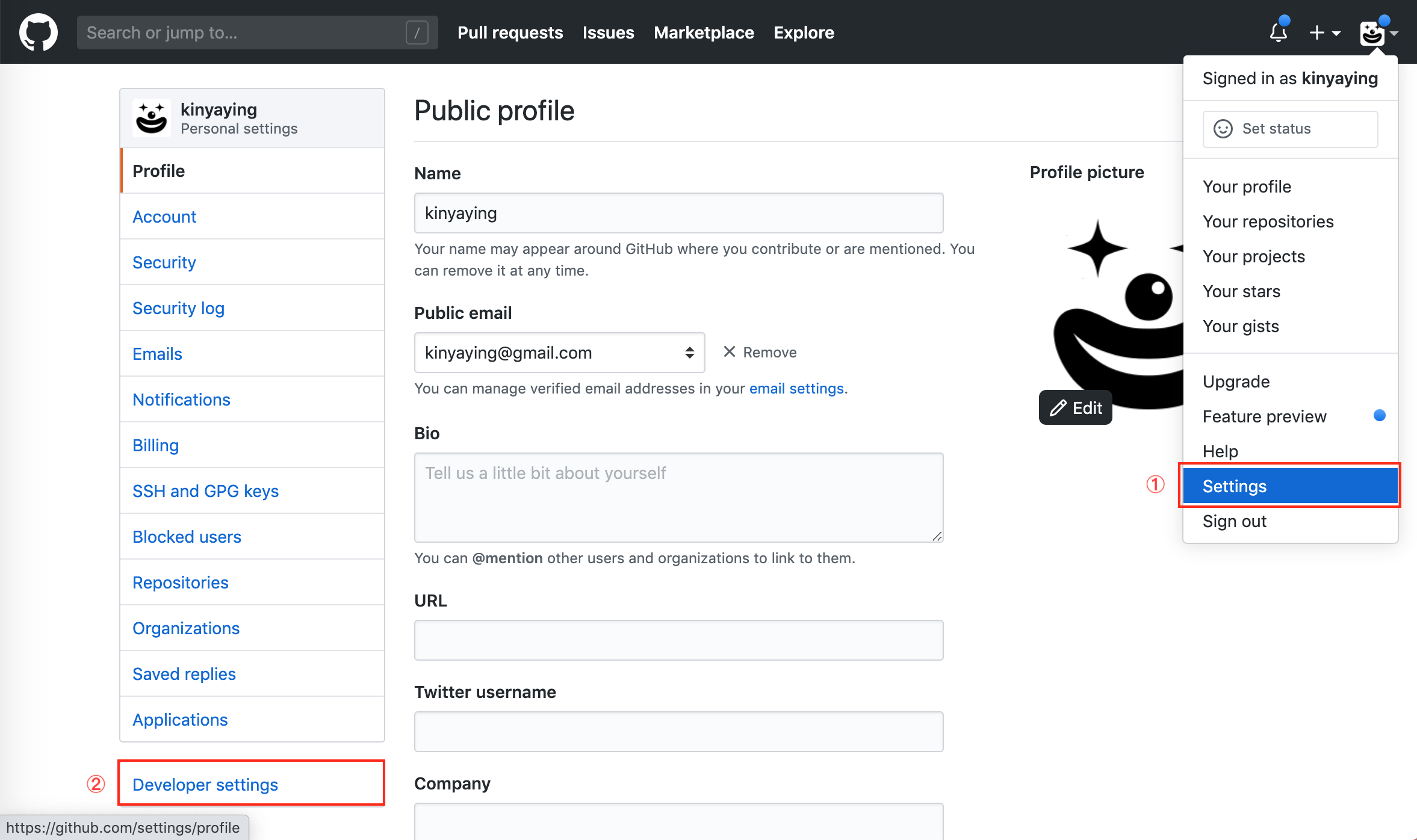The height and width of the screenshot is (840, 1417).
Task: Open Pull requests in top navigation
Action: coord(510,32)
